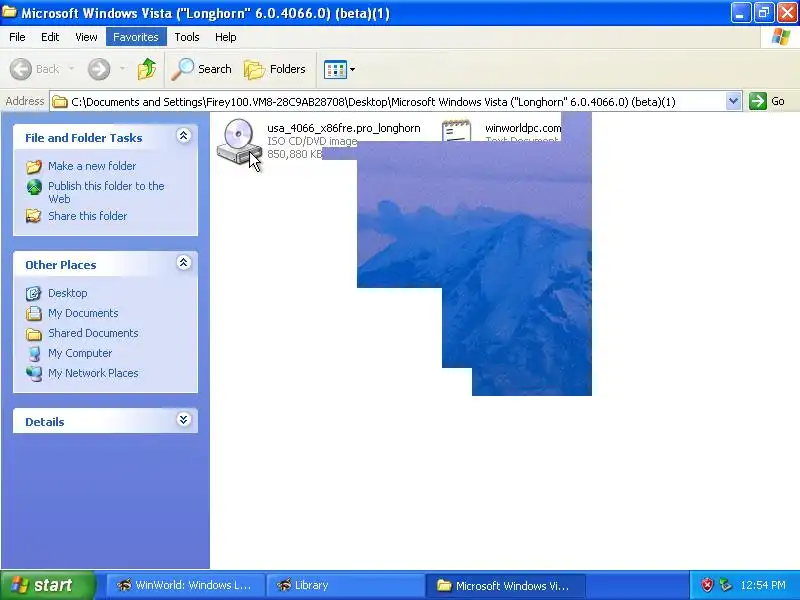
Task: Restore down the Explorer window
Action: point(764,13)
